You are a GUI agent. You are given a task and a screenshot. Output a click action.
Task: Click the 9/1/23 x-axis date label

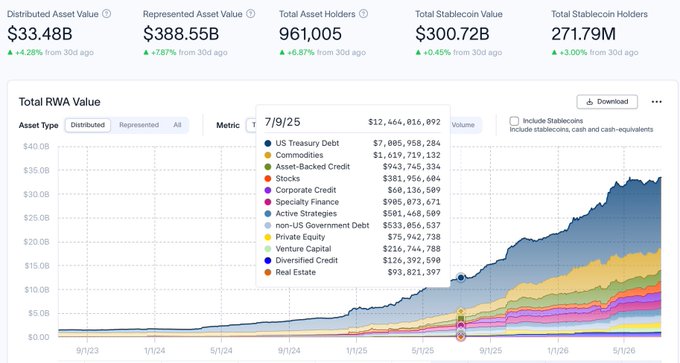[87, 350]
